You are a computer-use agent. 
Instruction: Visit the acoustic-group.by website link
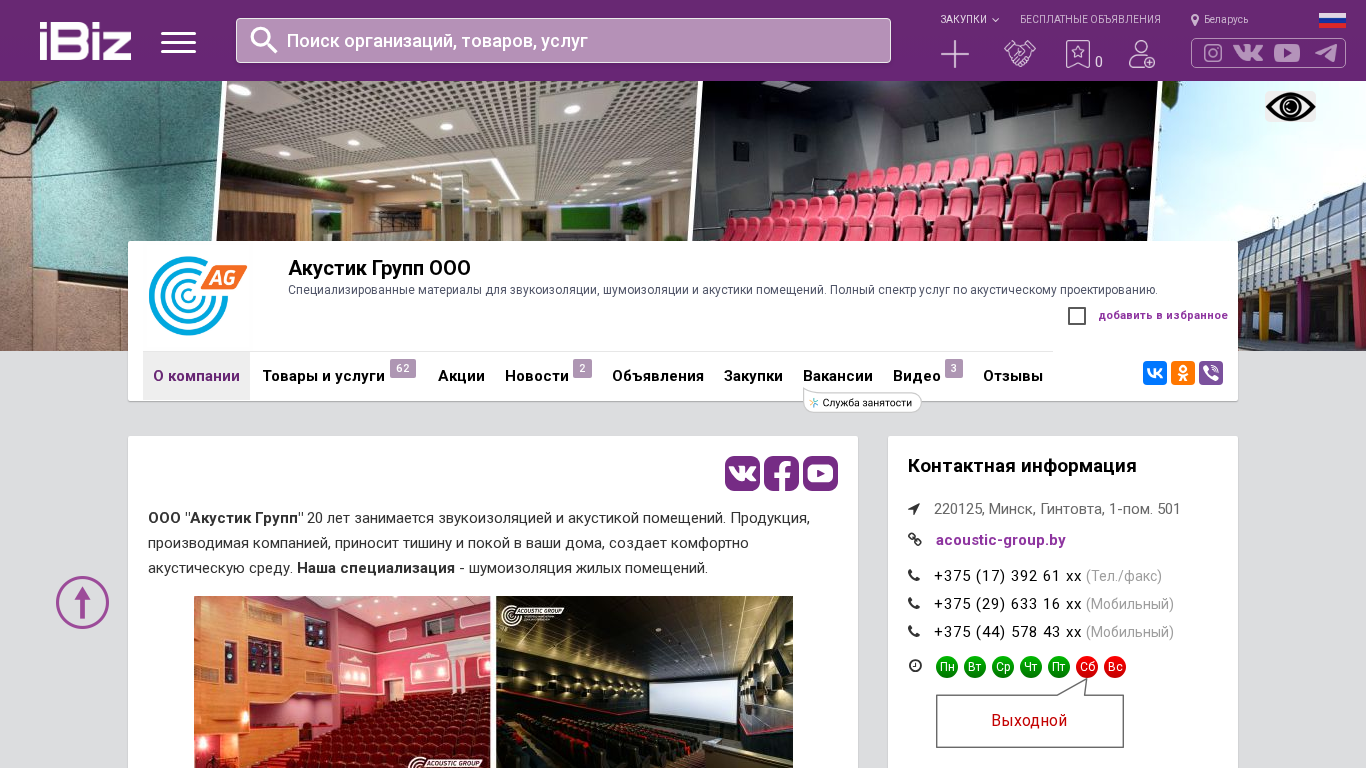[1001, 540]
